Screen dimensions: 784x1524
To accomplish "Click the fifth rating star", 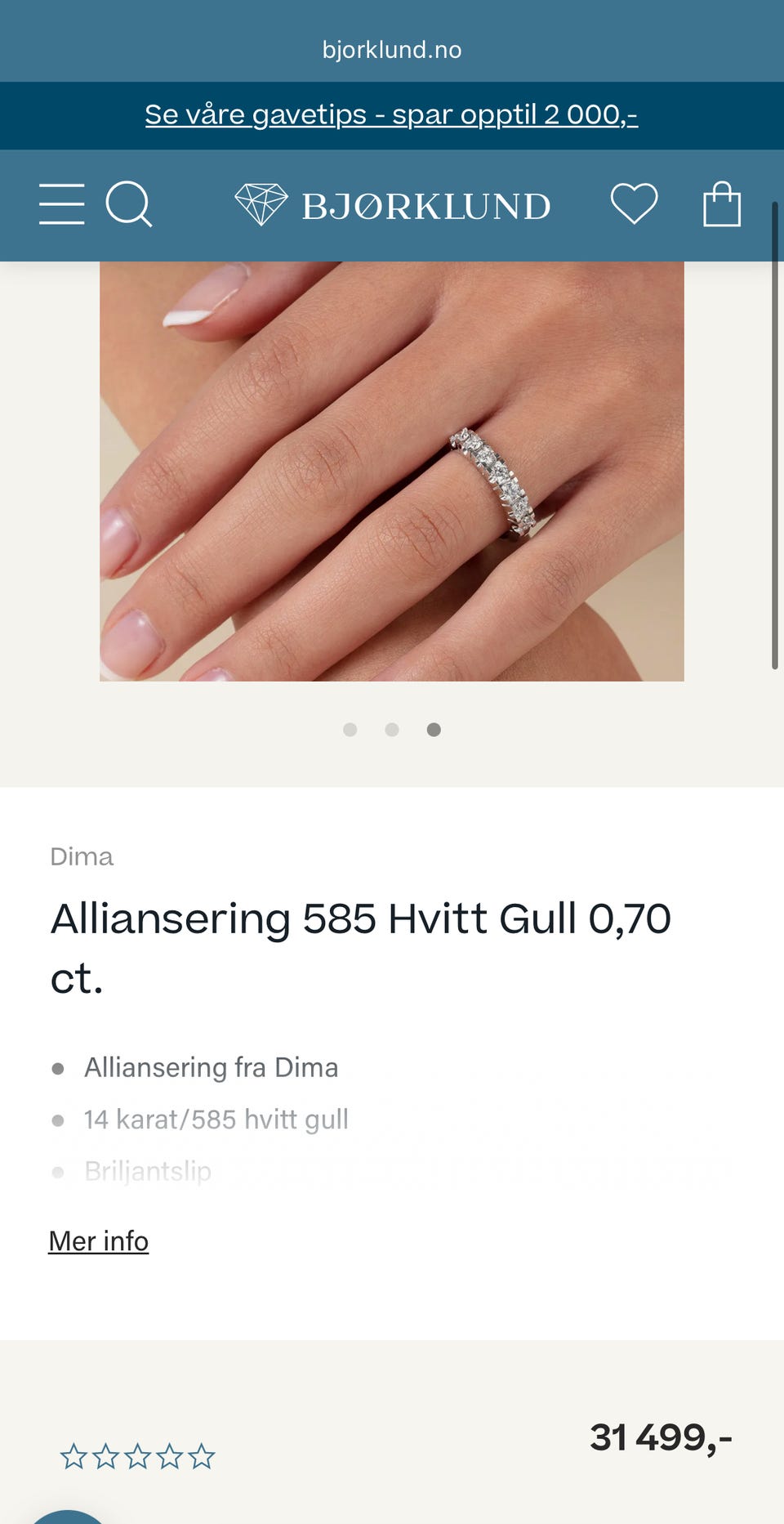I will pyautogui.click(x=202, y=1456).
